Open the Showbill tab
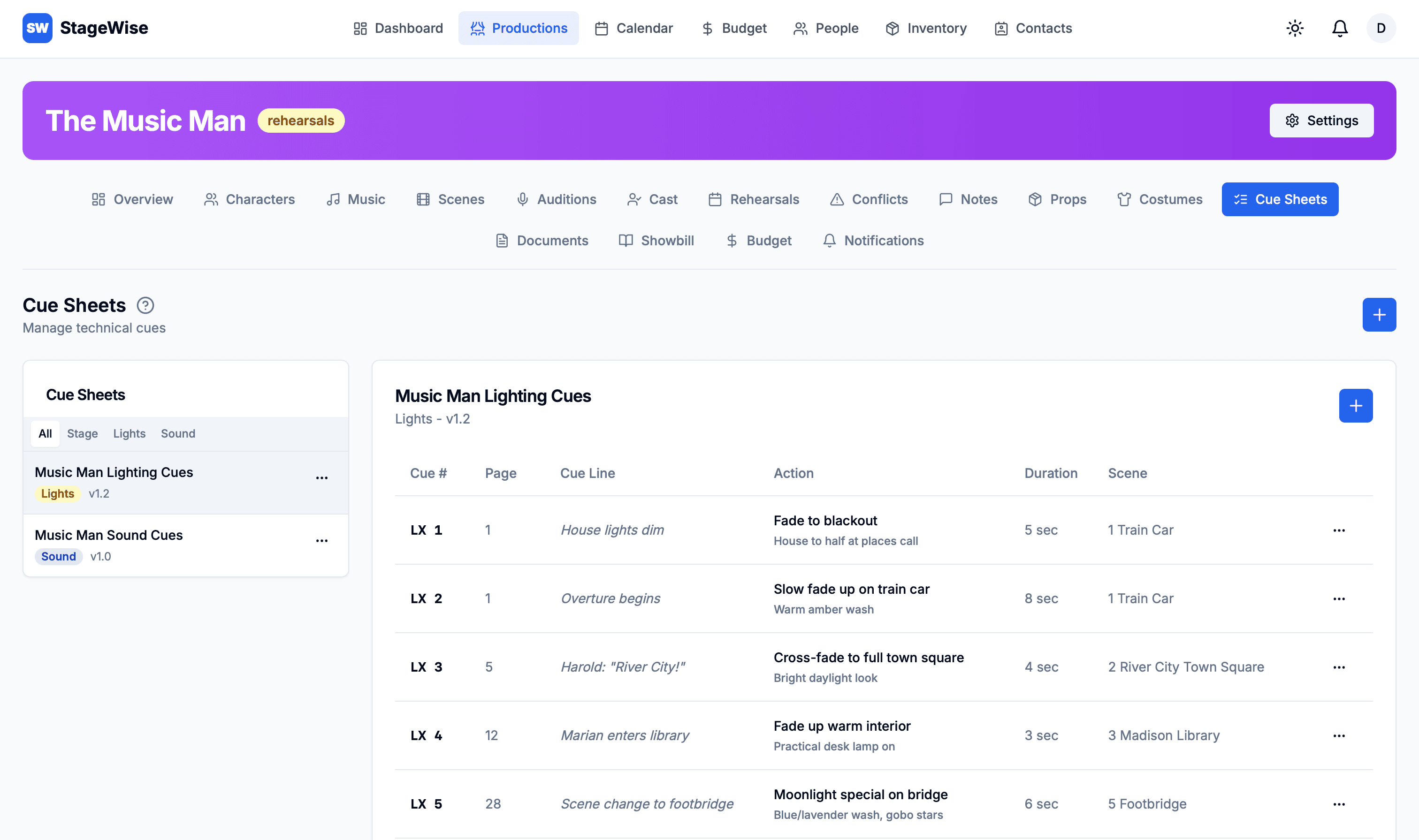Viewport: 1419px width, 840px height. (x=656, y=241)
